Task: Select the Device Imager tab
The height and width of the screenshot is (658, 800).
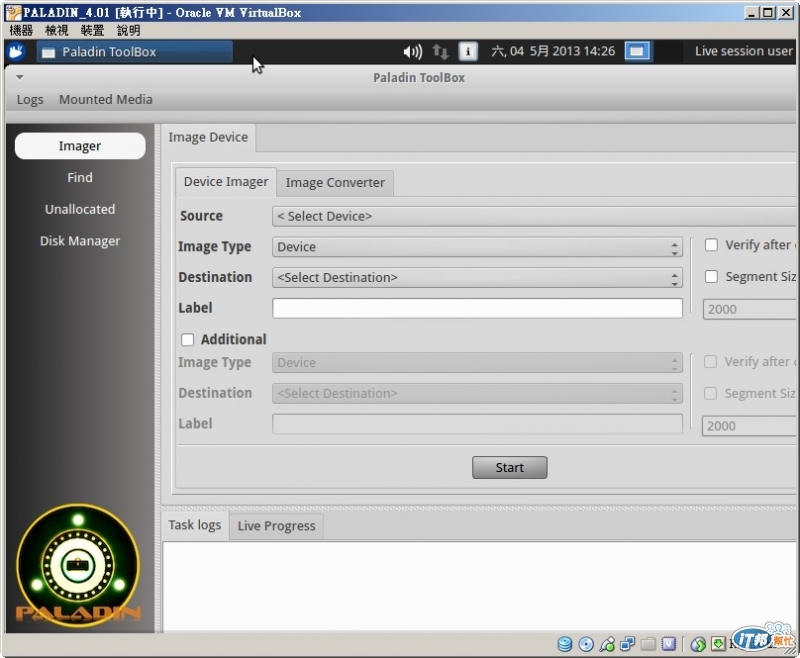Action: (x=226, y=182)
